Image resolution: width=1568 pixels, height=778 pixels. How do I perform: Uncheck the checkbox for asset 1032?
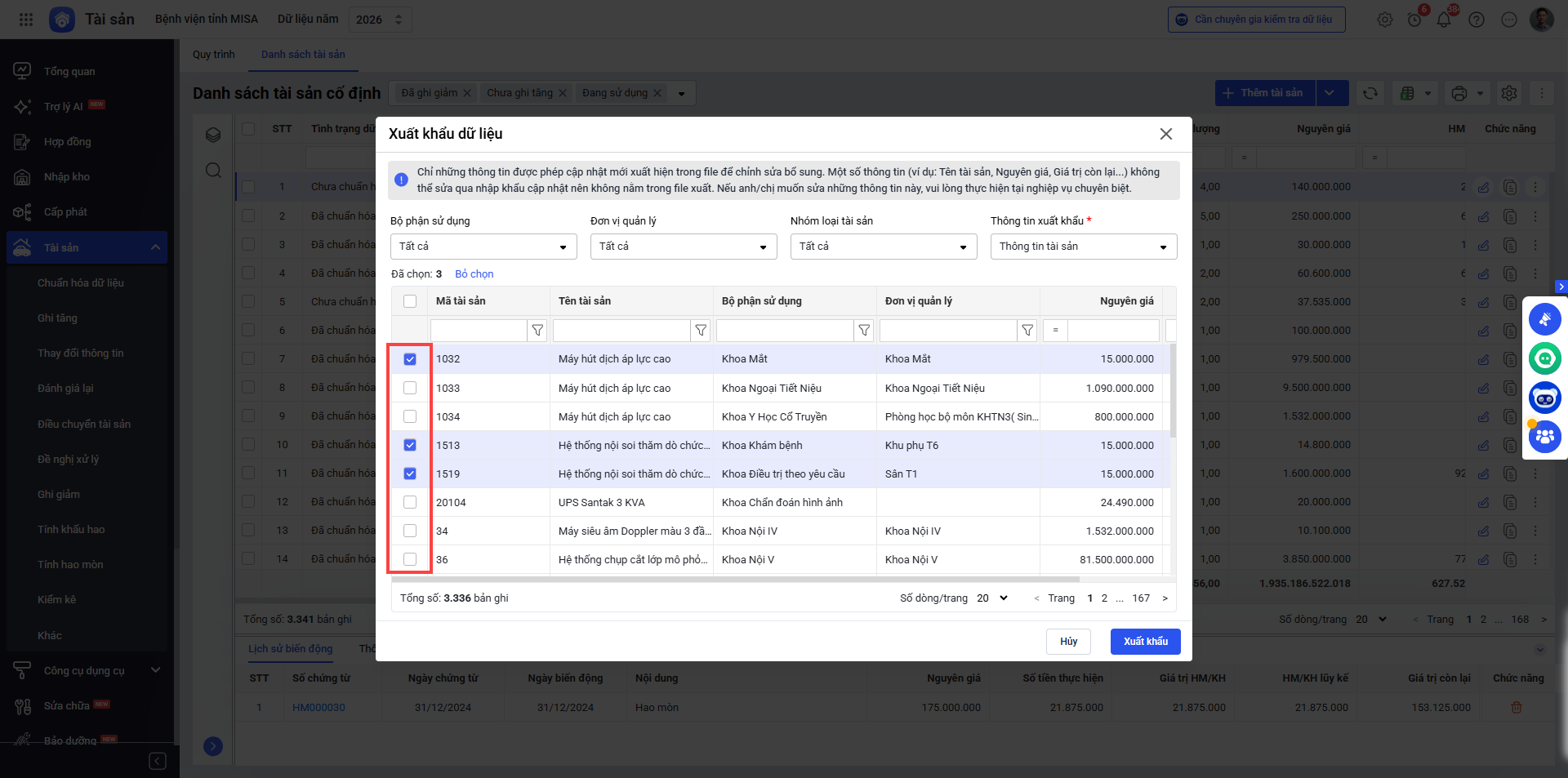coord(410,359)
